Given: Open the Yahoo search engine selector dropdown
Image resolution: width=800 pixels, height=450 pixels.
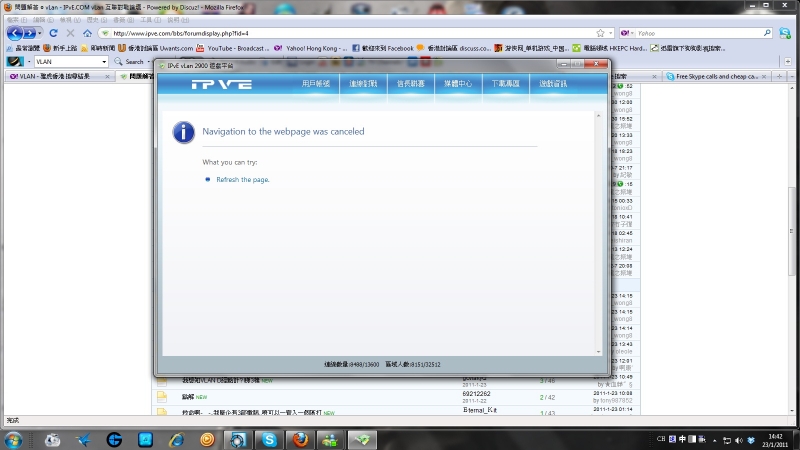Looking at the screenshot, I should pyautogui.click(x=627, y=33).
